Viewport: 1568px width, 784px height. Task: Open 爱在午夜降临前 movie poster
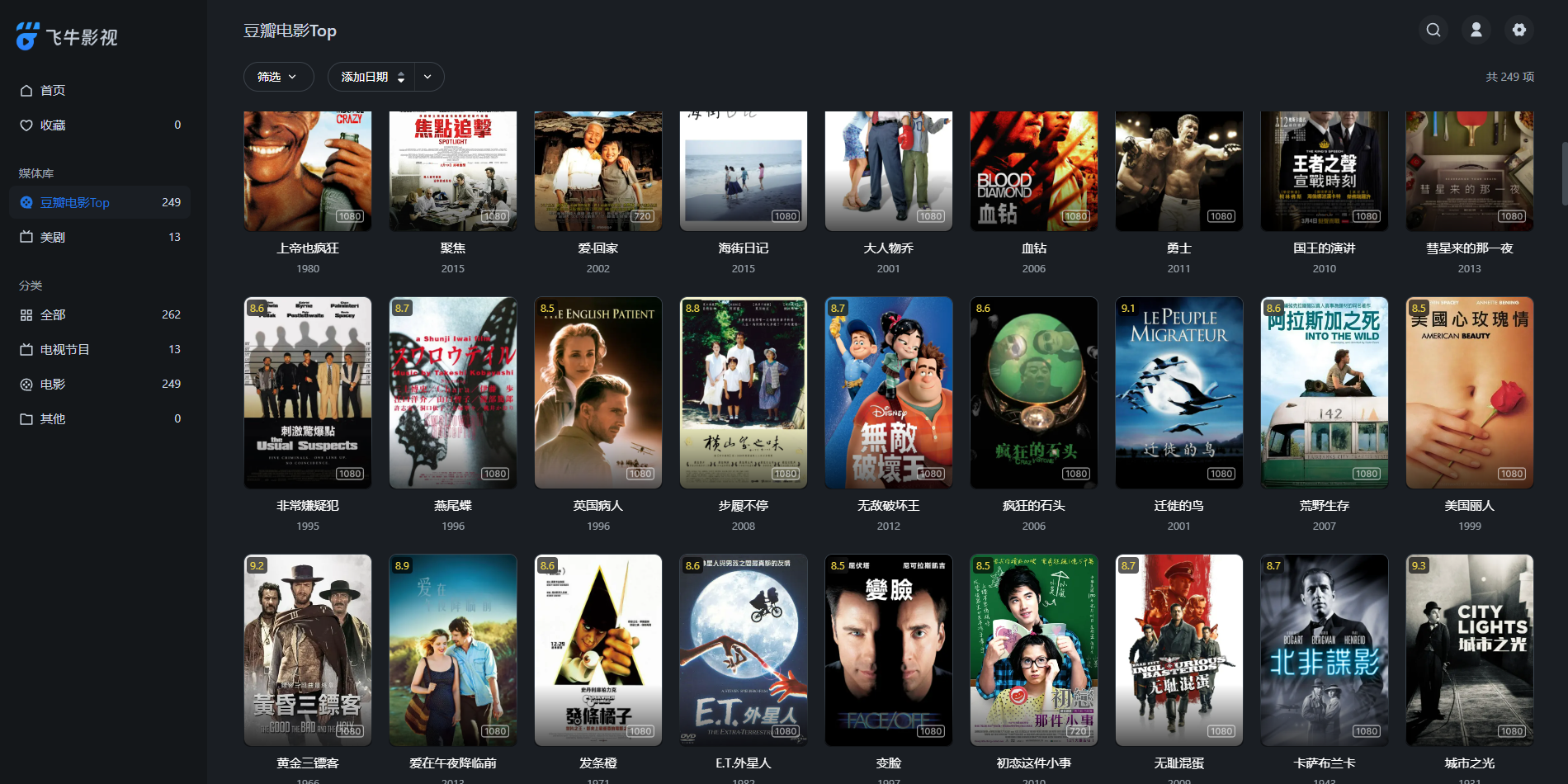(453, 650)
